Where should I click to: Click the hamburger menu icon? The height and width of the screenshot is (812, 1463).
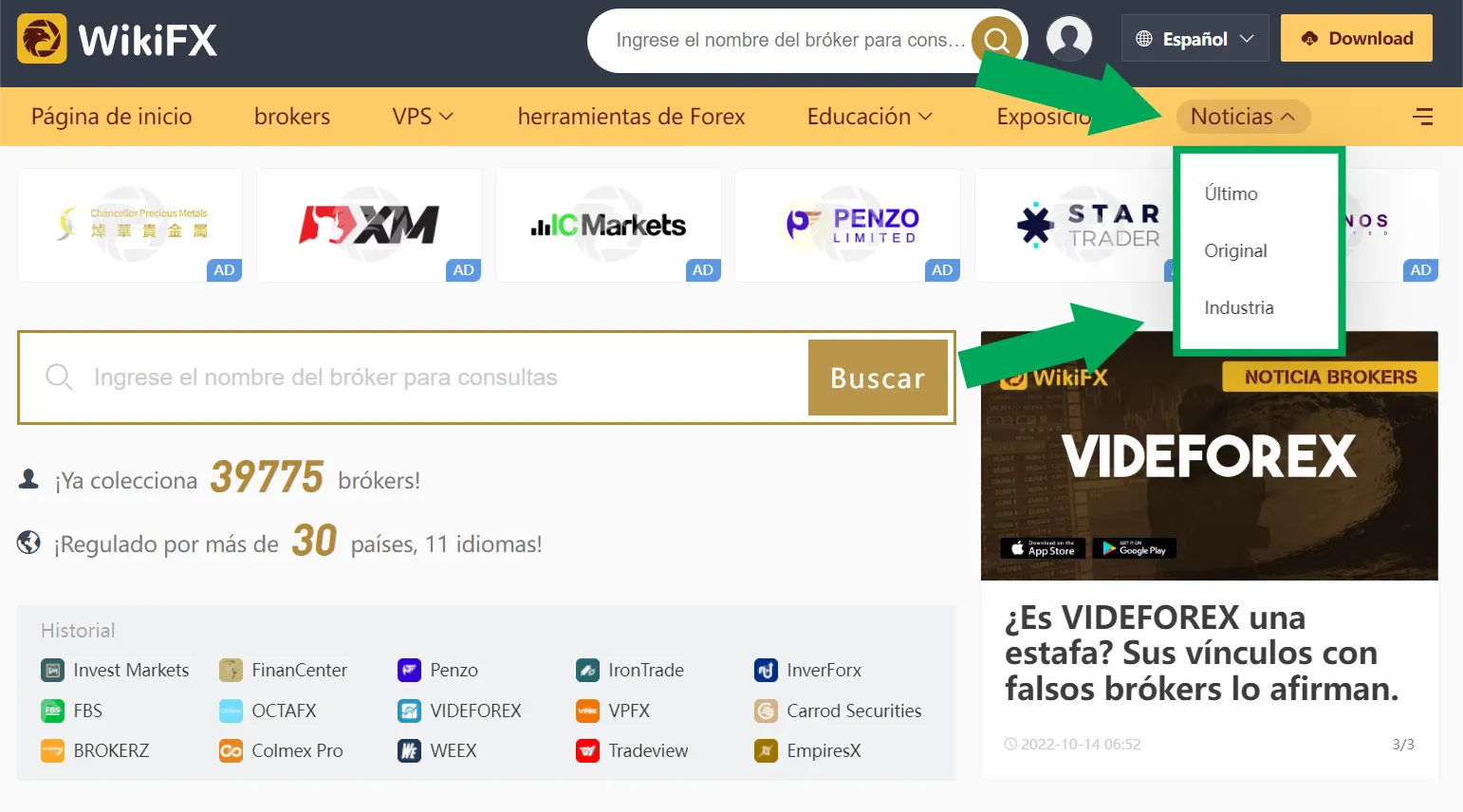point(1422,117)
